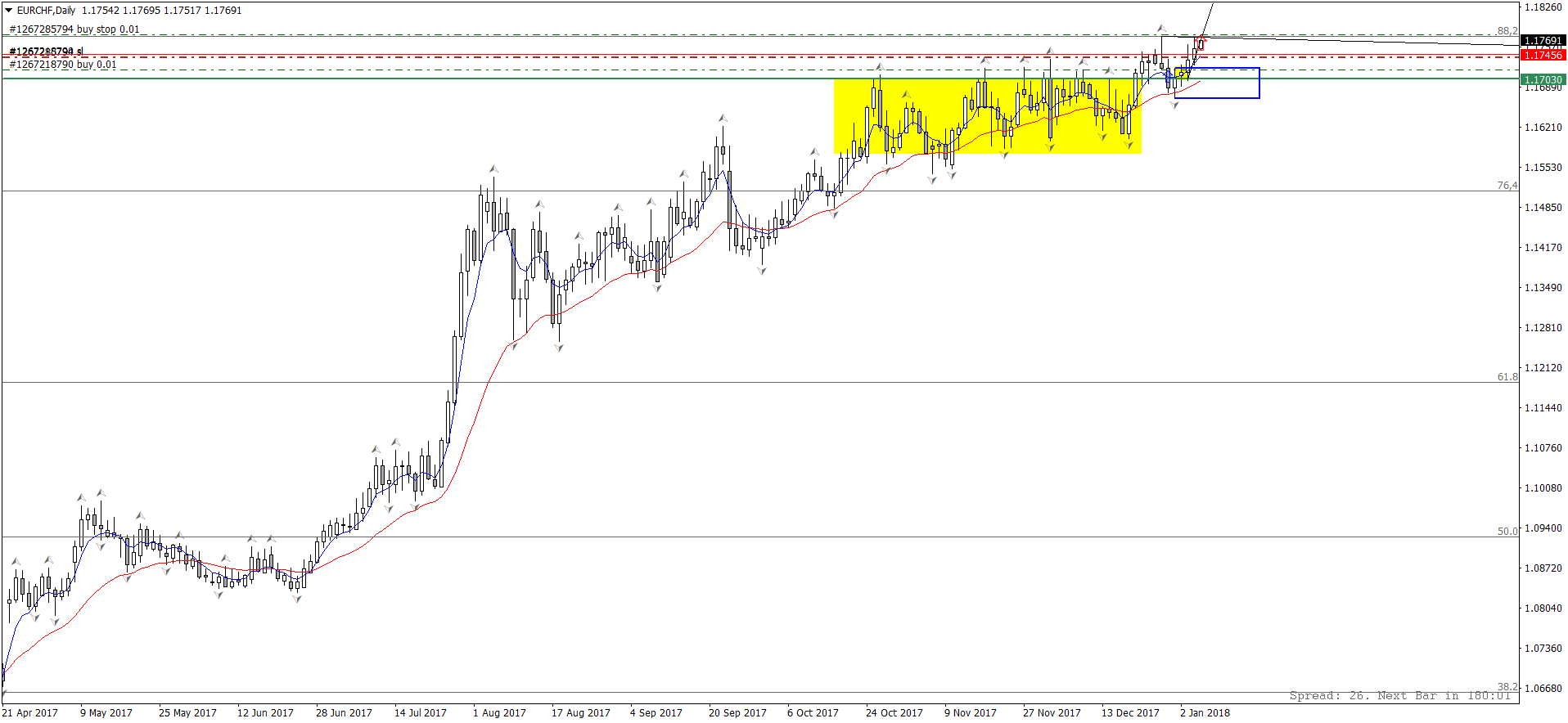Click price scale value 1.11440
The height and width of the screenshot is (723, 1568).
click(x=1543, y=408)
